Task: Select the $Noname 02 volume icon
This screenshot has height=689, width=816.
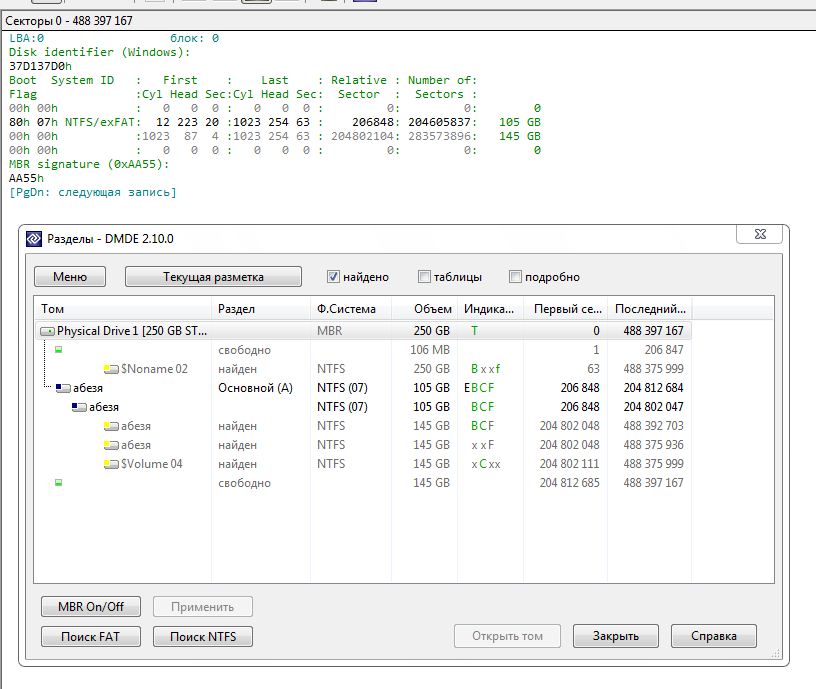Action: [111, 369]
